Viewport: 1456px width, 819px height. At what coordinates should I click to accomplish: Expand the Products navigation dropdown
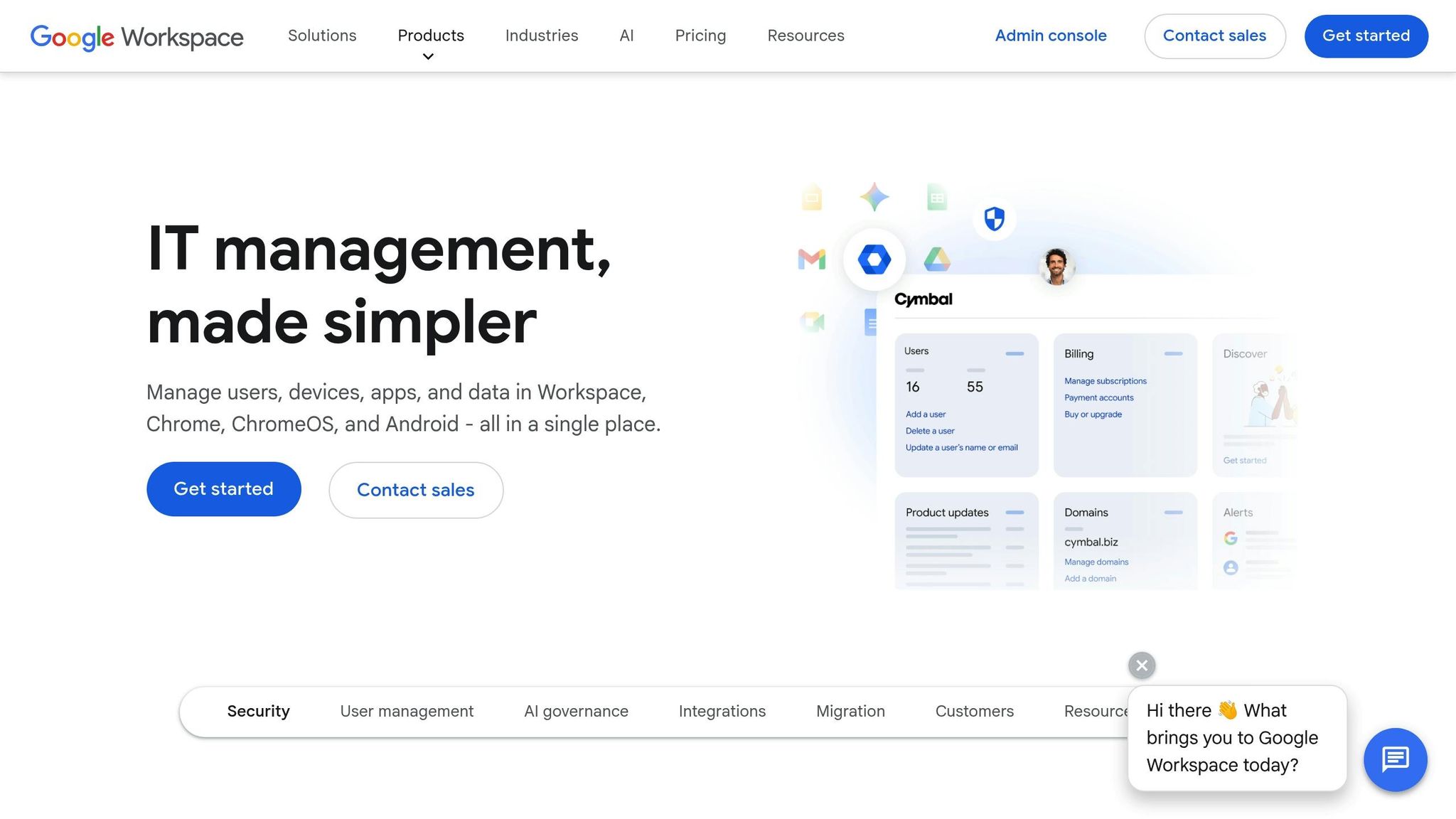click(430, 36)
